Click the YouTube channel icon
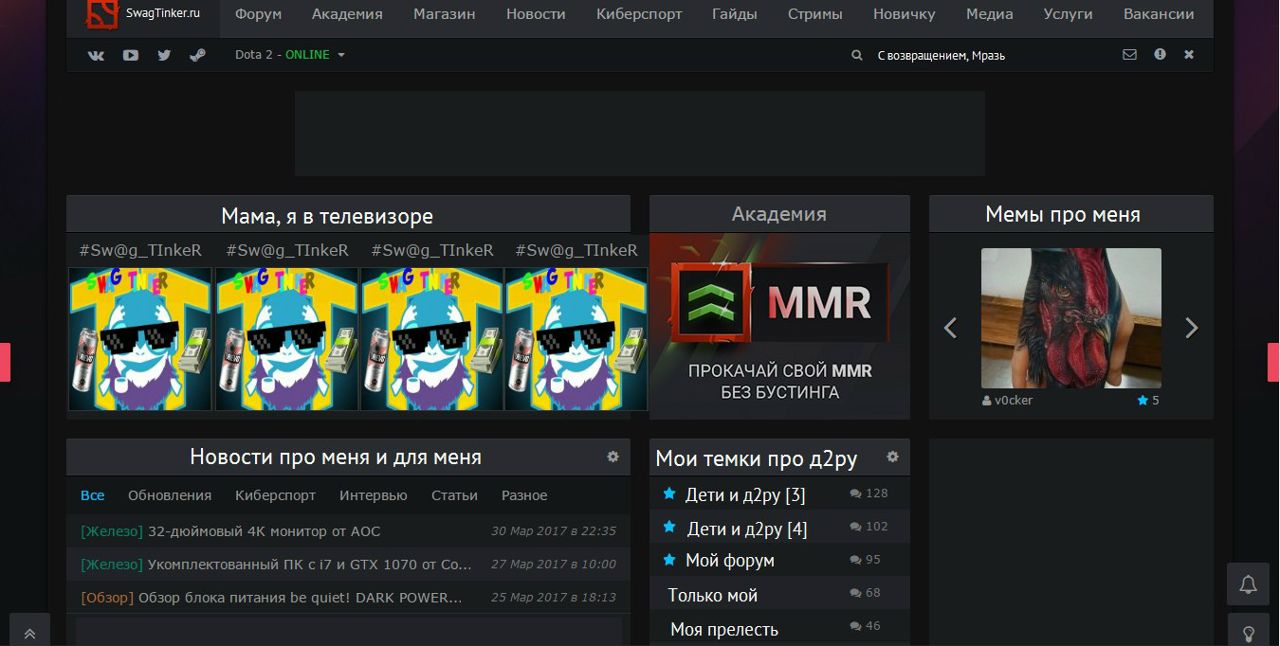The image size is (1280, 646). pyautogui.click(x=130, y=55)
